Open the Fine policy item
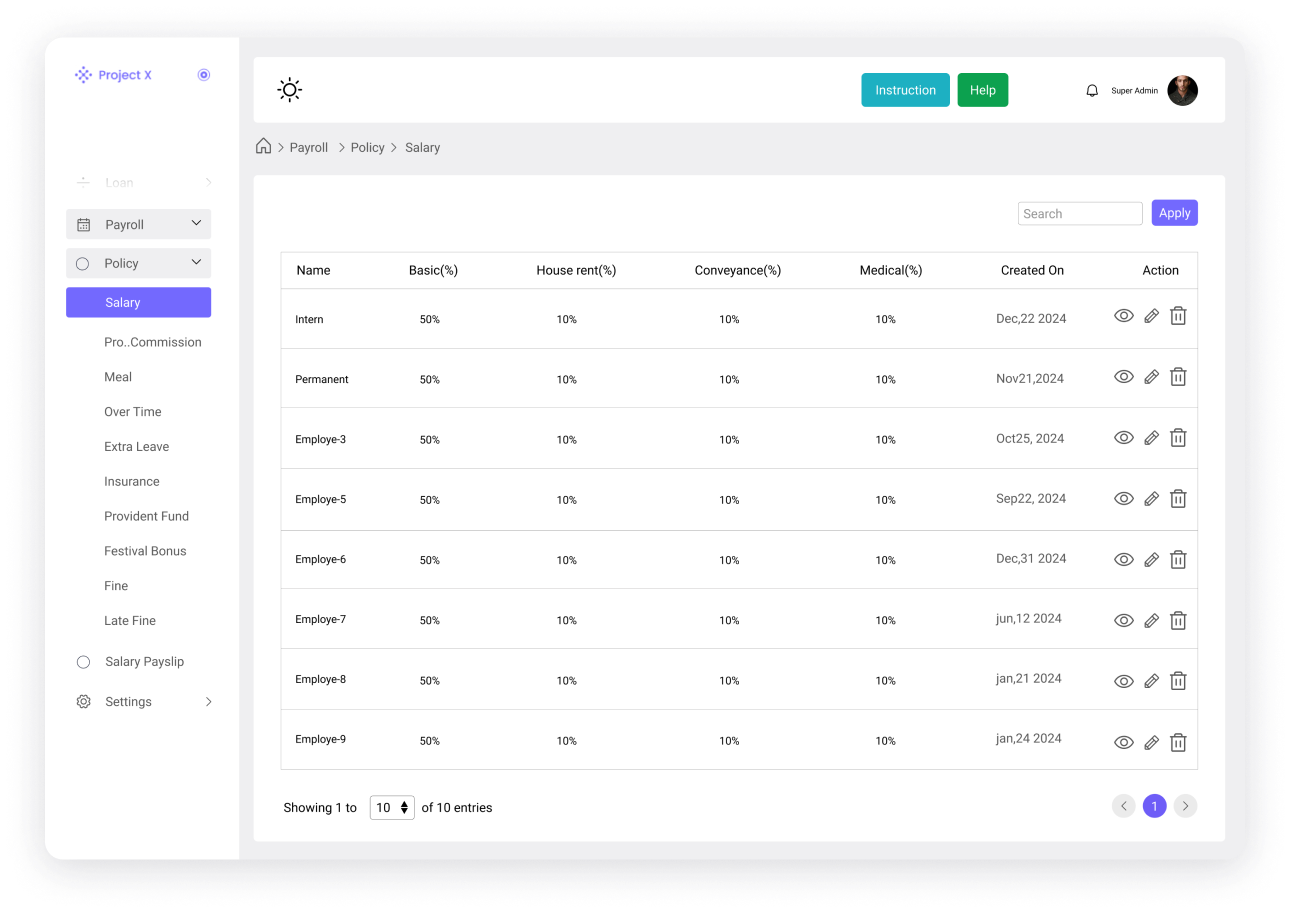1290x912 pixels. [116, 586]
